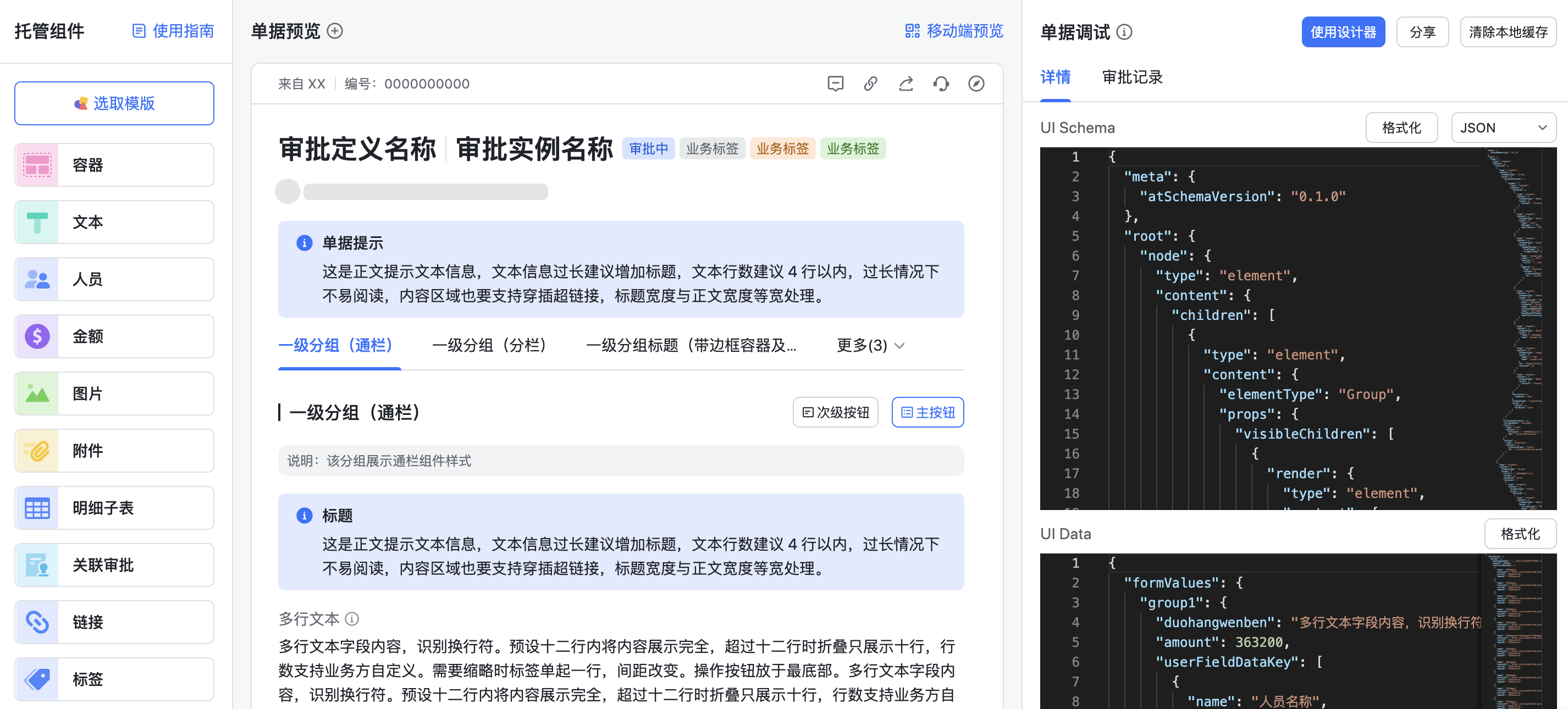Open 移动端预览 mobile preview
Viewport: 1568px width, 709px height.
pos(954,31)
